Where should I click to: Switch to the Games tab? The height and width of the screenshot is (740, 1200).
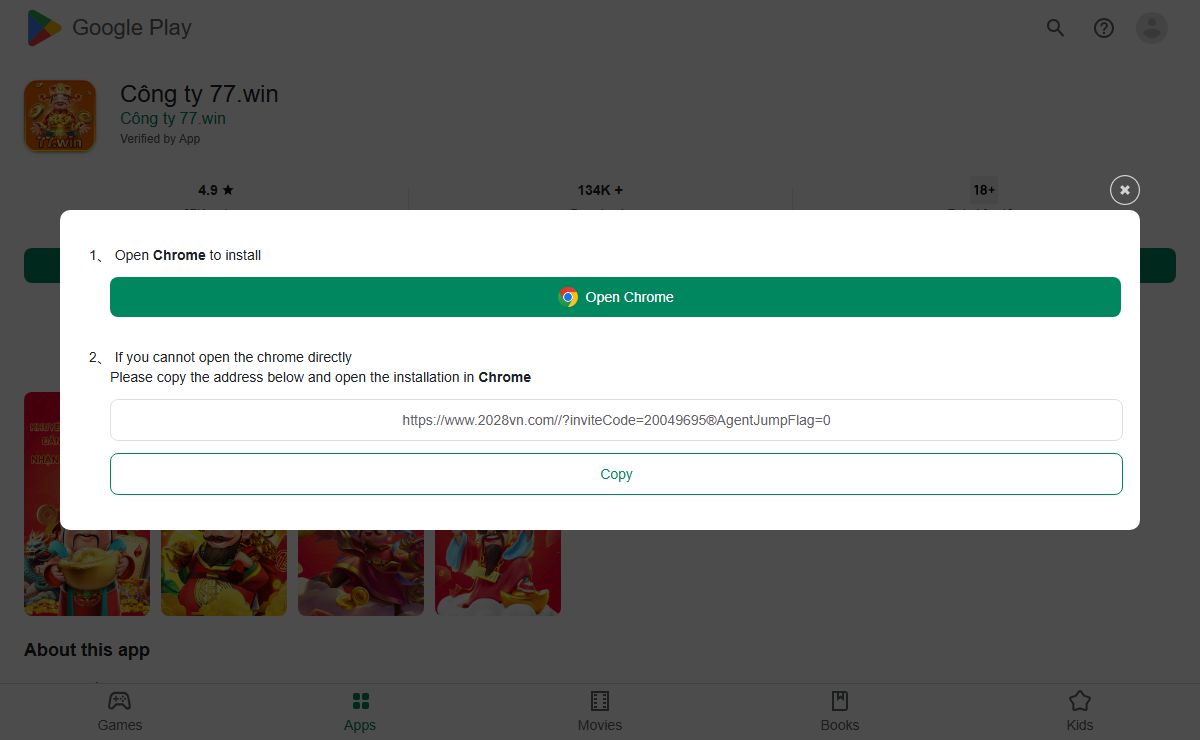coord(120,711)
